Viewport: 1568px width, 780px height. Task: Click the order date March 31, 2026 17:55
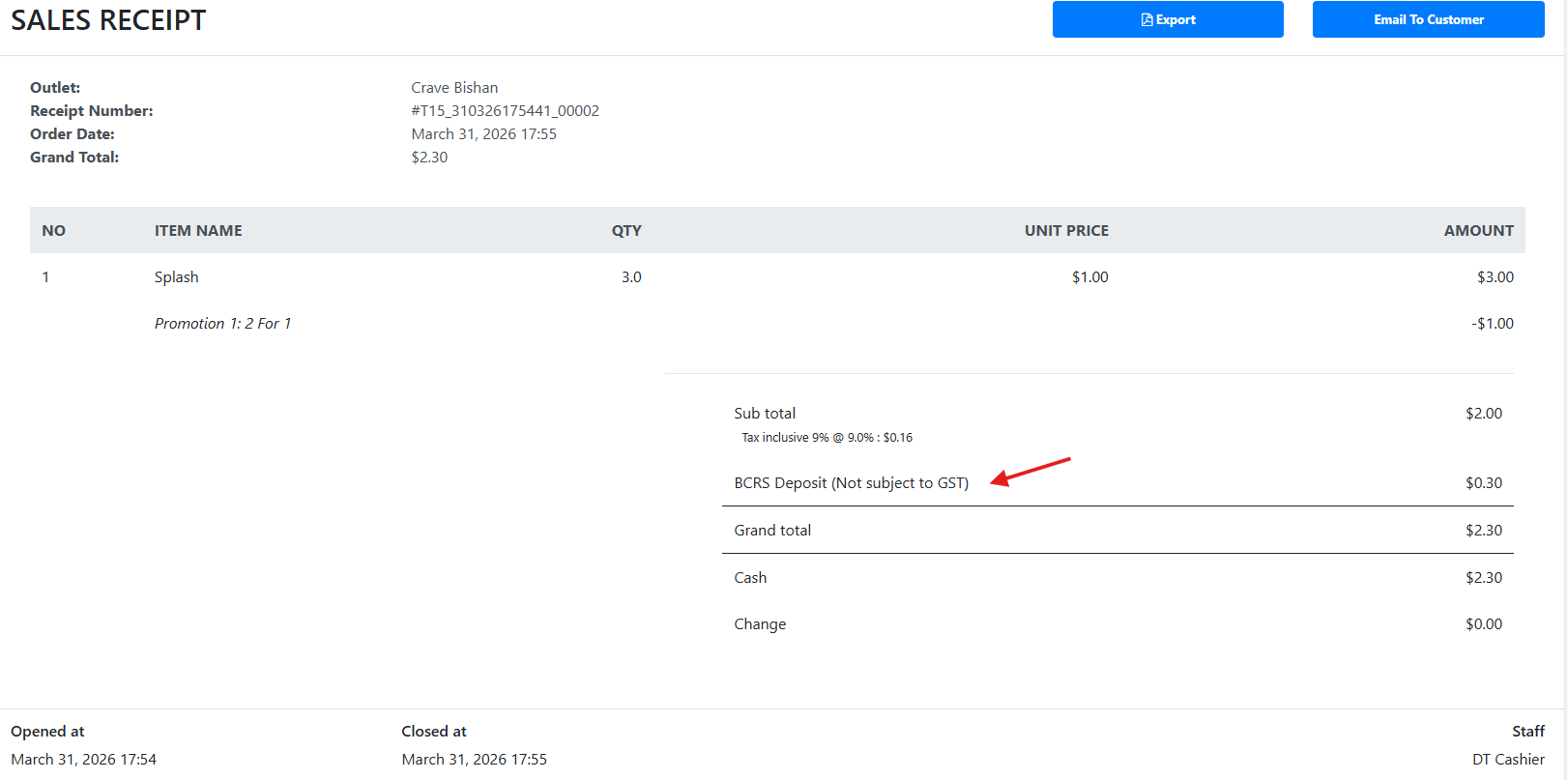(x=483, y=134)
